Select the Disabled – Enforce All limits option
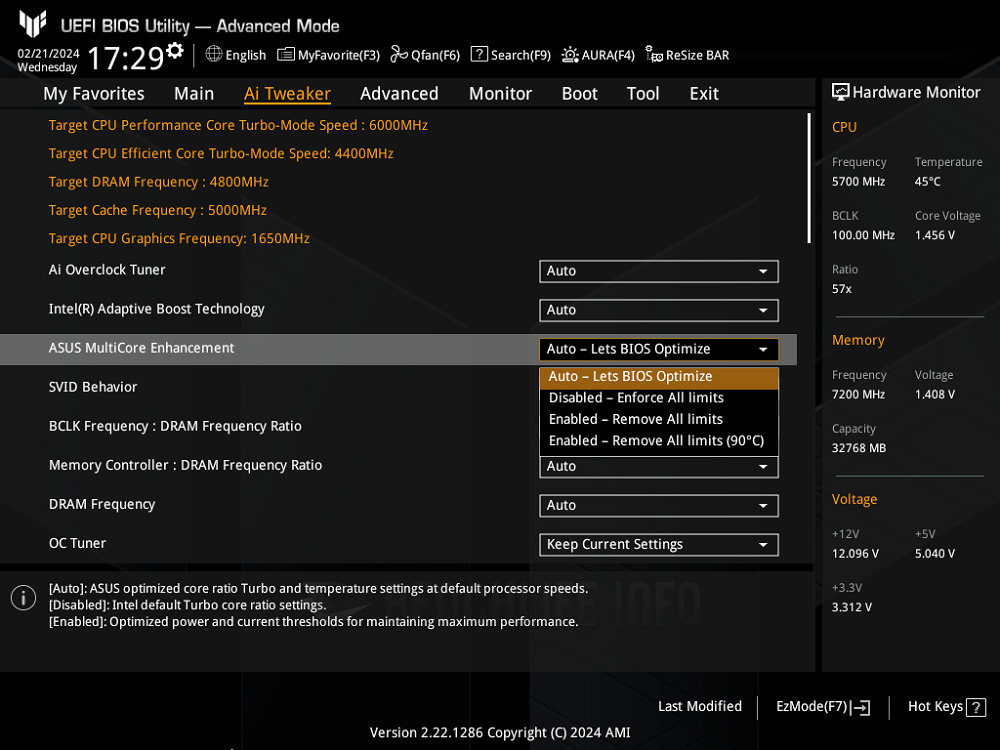The width and height of the screenshot is (1000, 750). pyautogui.click(x=638, y=397)
